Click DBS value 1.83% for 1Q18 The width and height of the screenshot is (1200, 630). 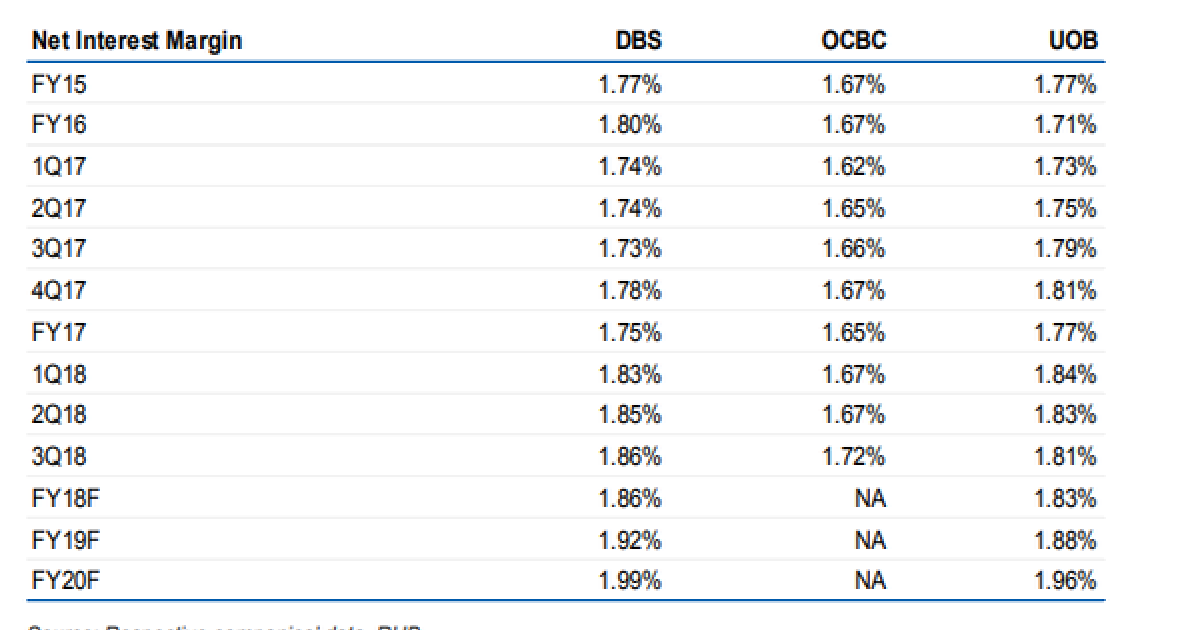click(x=630, y=374)
